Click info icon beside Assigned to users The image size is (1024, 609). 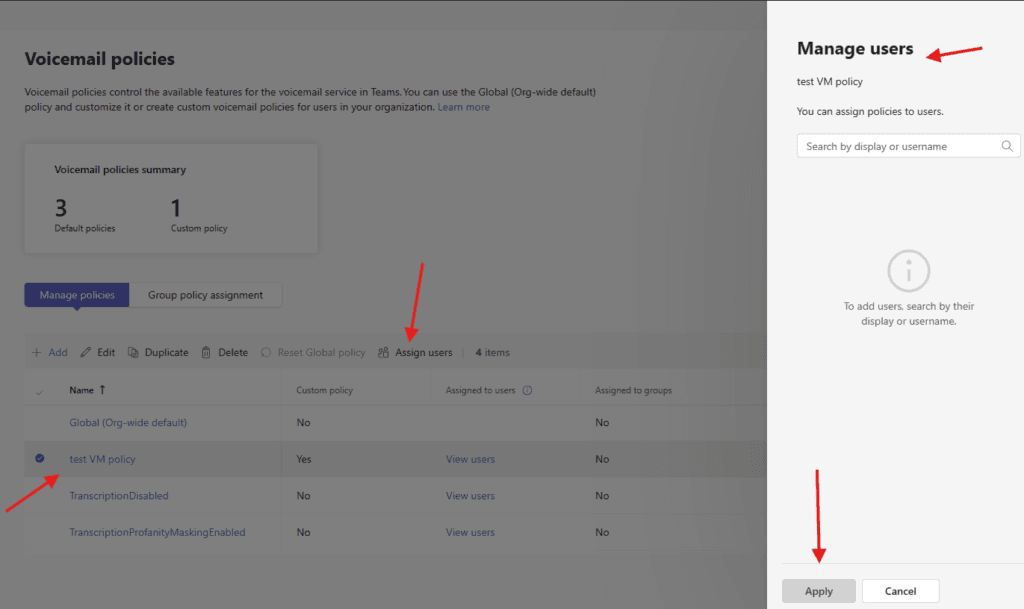click(x=527, y=391)
